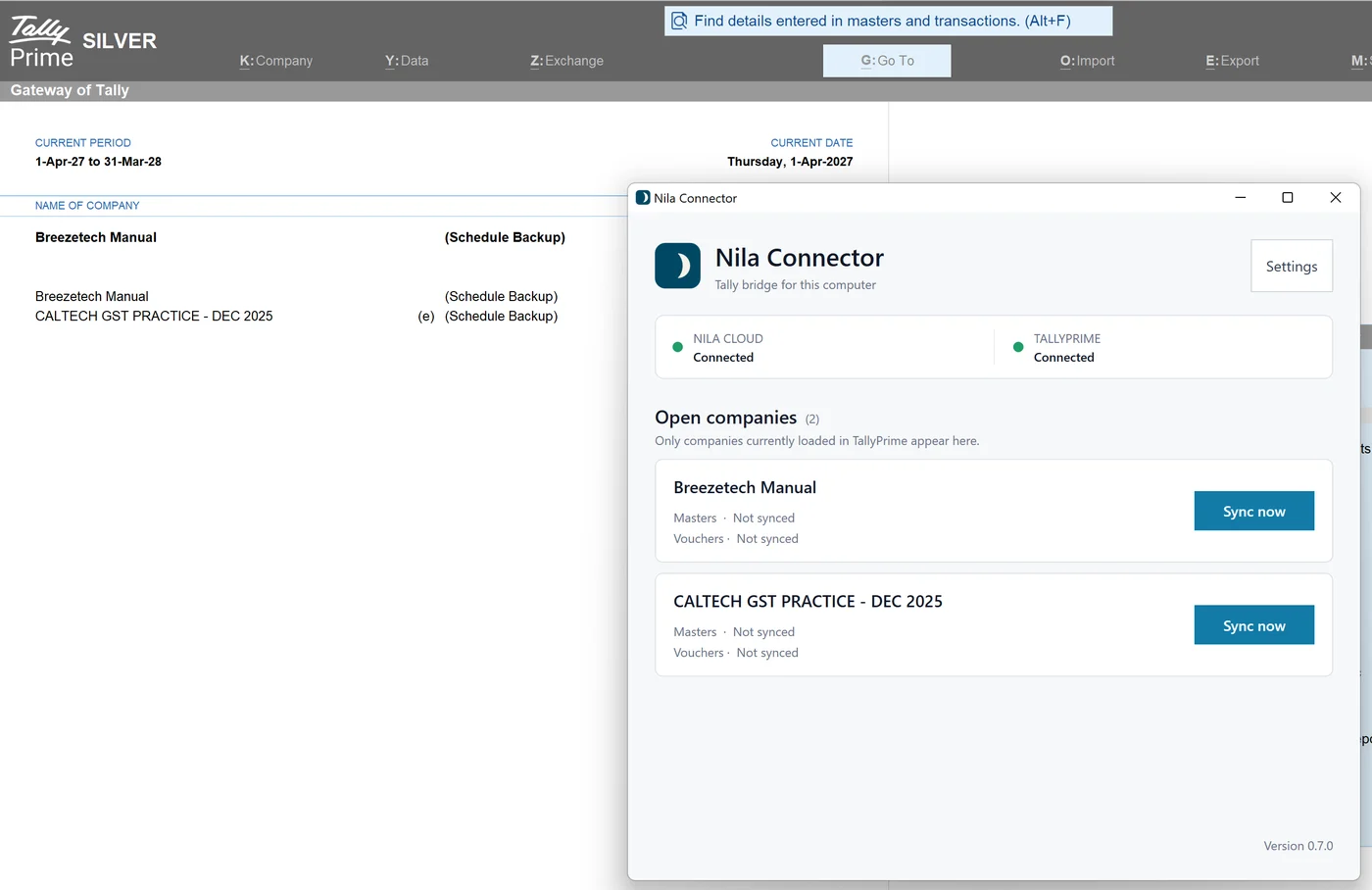The image size is (1372, 890).
Task: Sync now CALTECH GST PRACTICE - DEC 2025
Action: pyautogui.click(x=1253, y=625)
